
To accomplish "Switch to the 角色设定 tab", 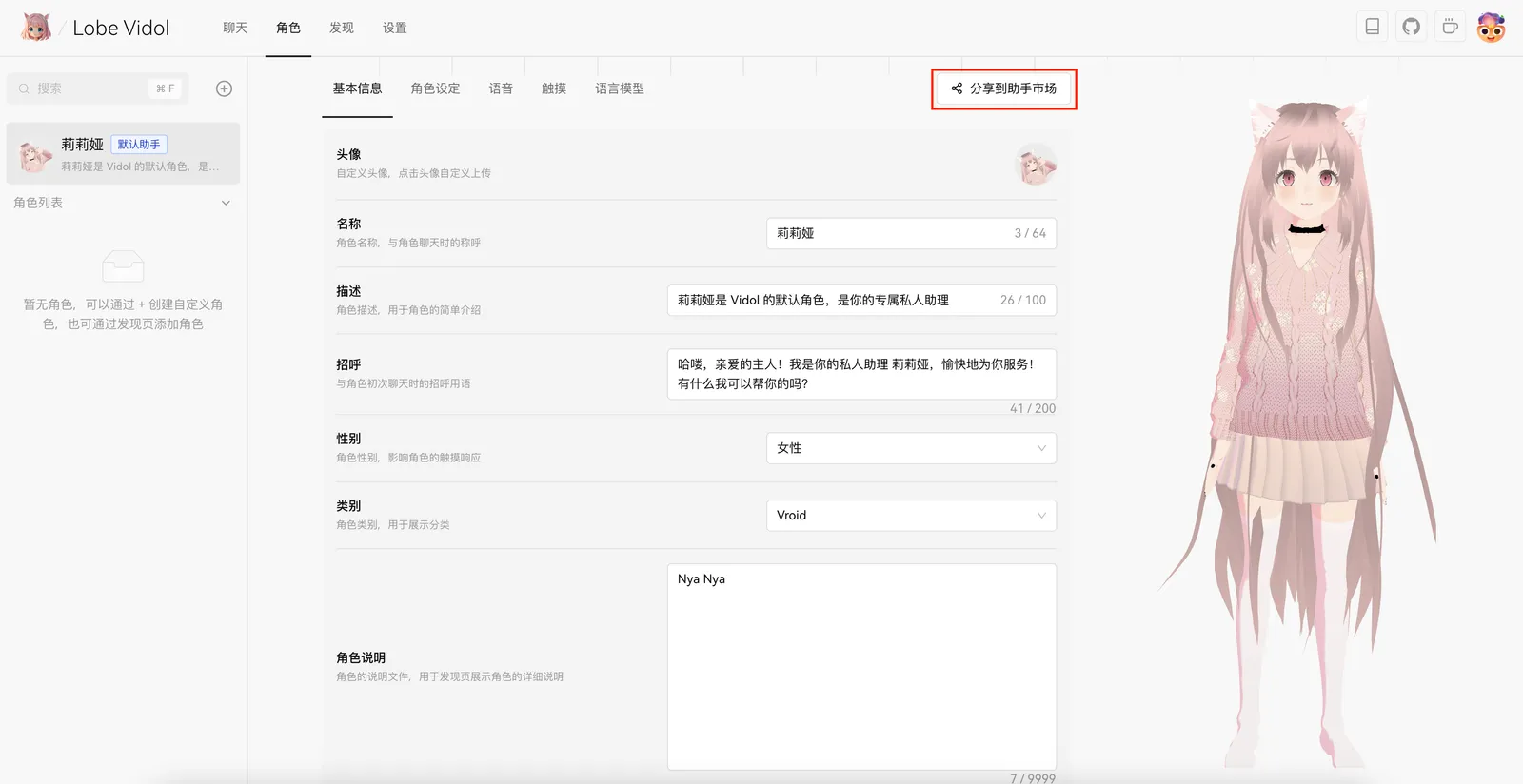I will [435, 88].
